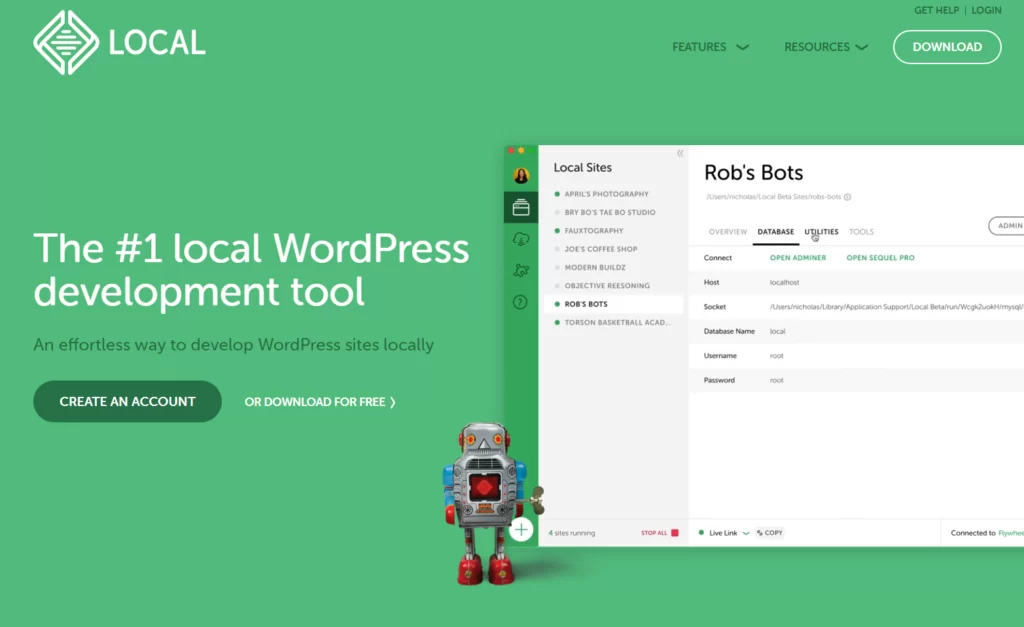
Task: Click the Database Name value local
Action: click(x=777, y=331)
